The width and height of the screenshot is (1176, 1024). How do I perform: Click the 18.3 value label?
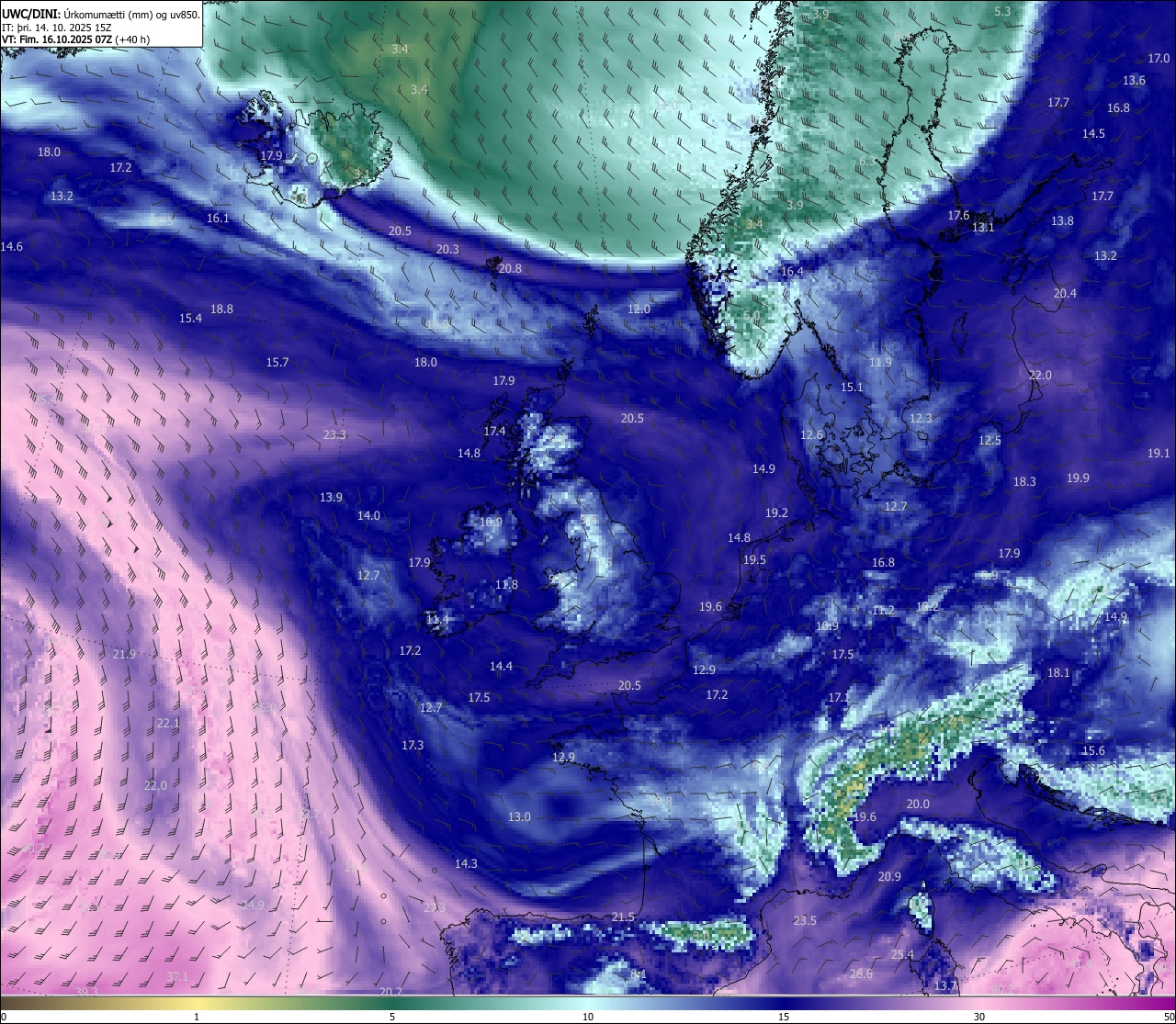click(1024, 481)
